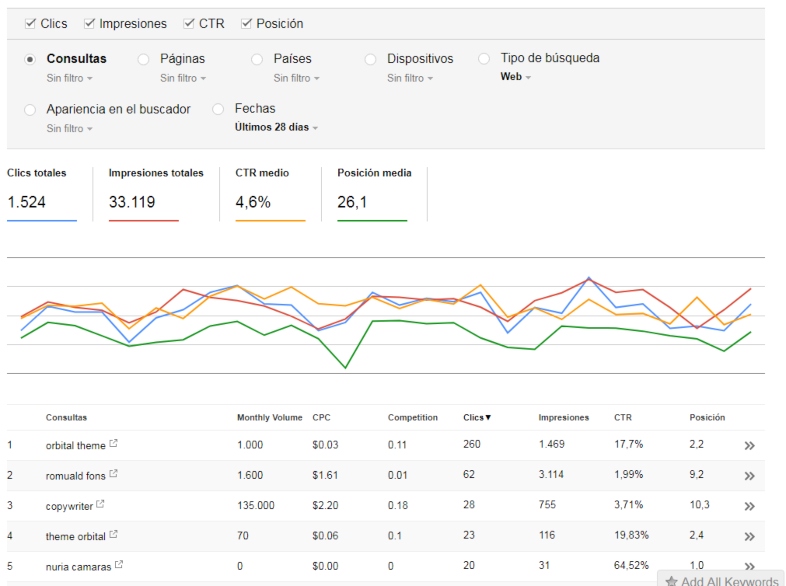Sort table by CTR column header

point(623,418)
